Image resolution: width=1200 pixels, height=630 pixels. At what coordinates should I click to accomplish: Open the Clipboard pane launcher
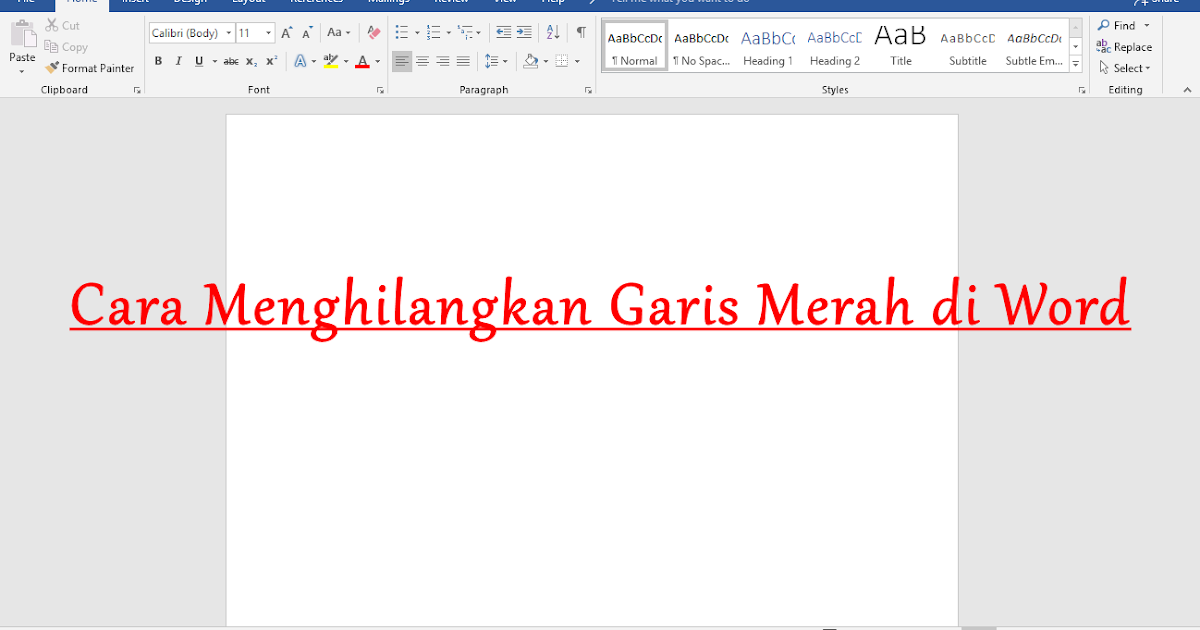[x=137, y=90]
